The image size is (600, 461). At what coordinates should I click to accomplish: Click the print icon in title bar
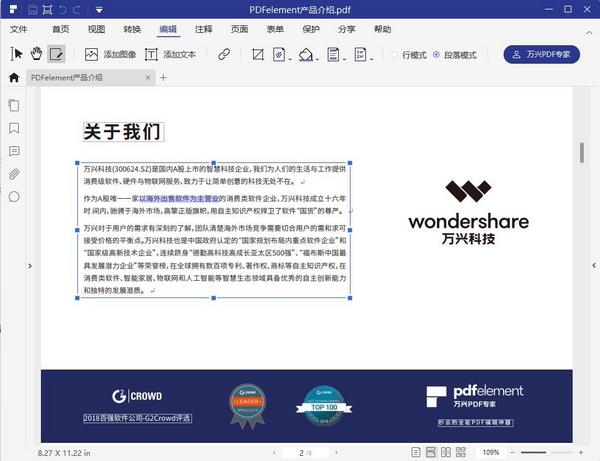(47, 10)
